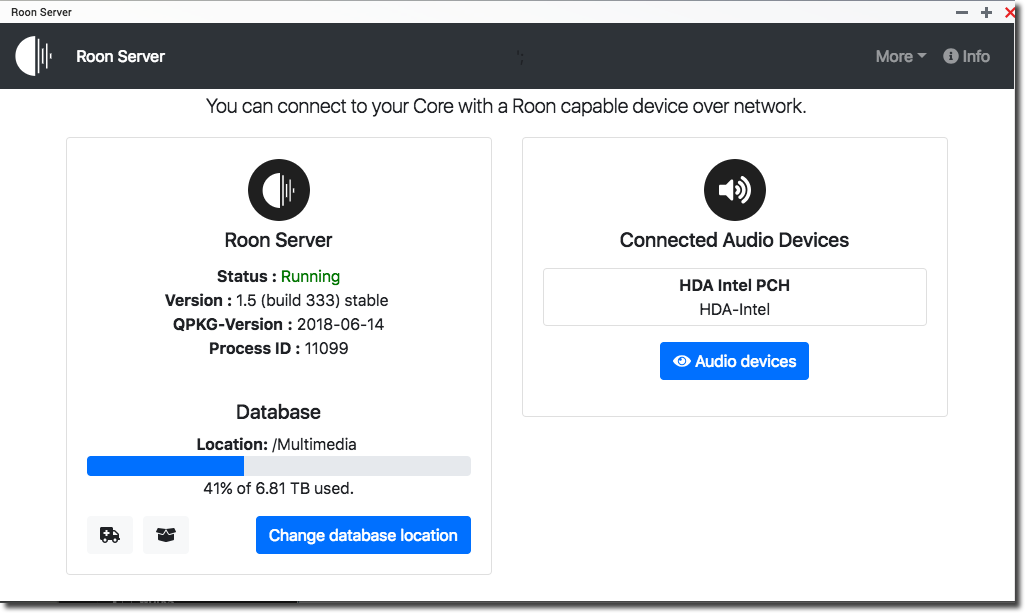The image size is (1025, 613).
Task: Click the green Running status text
Action: (x=310, y=276)
